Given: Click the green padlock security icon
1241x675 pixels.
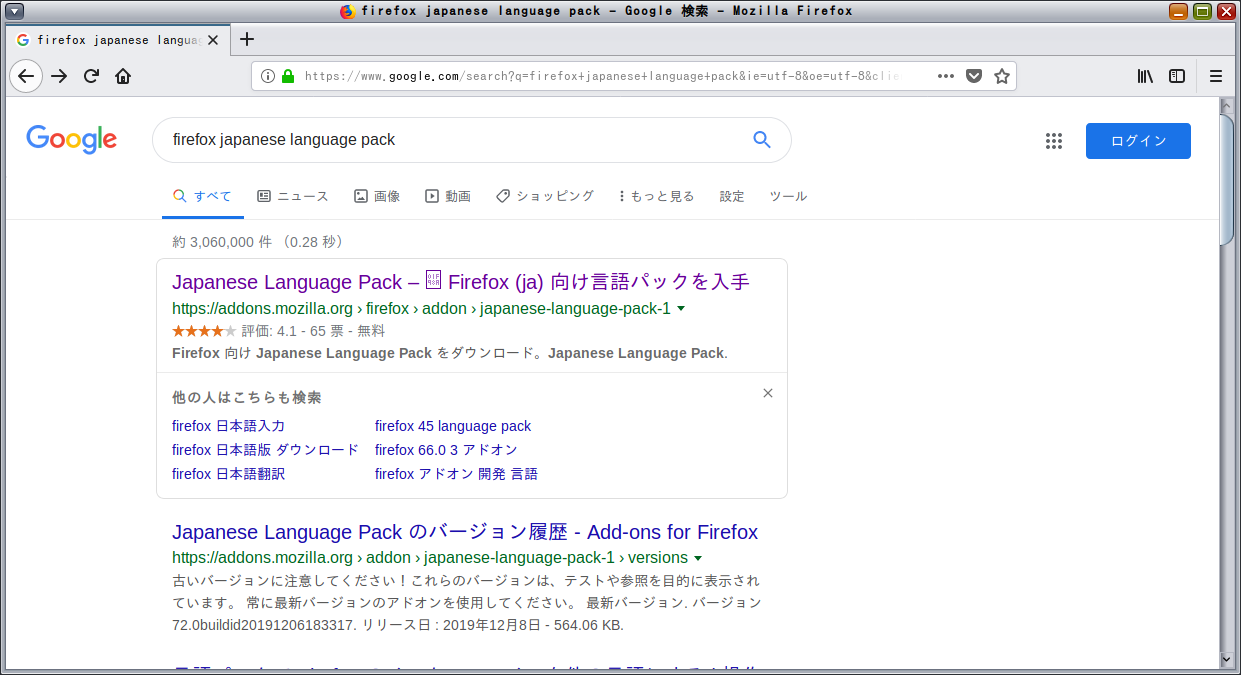Looking at the screenshot, I should pyautogui.click(x=288, y=76).
